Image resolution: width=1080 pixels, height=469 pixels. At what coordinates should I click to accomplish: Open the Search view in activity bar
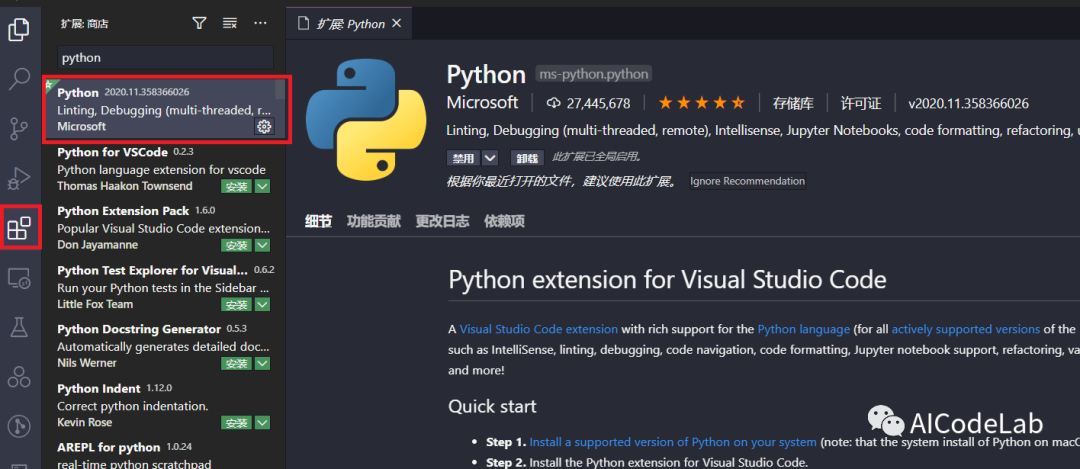tap(19, 79)
